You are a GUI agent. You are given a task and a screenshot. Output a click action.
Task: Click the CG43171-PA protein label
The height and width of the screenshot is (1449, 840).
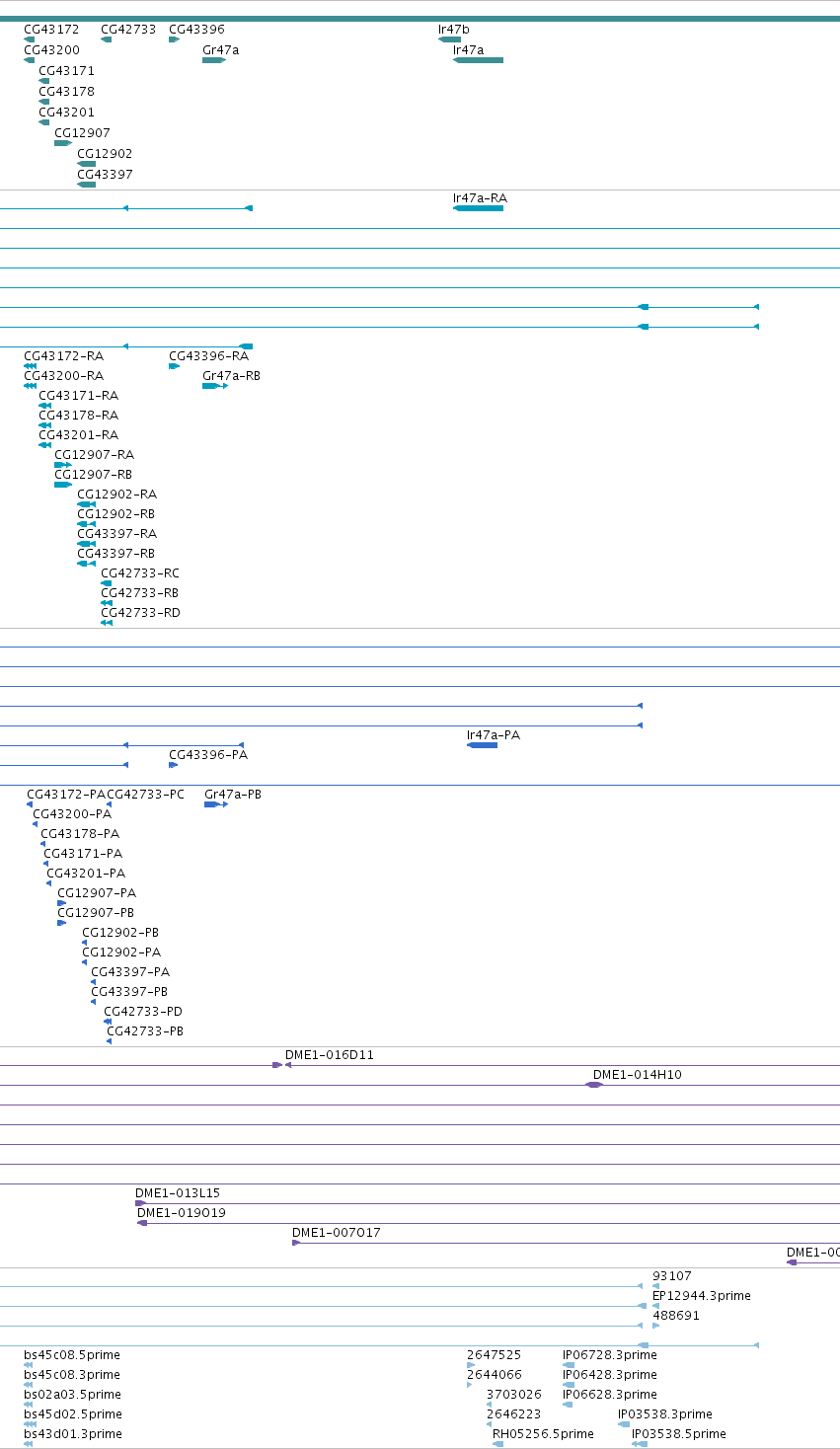(83, 854)
